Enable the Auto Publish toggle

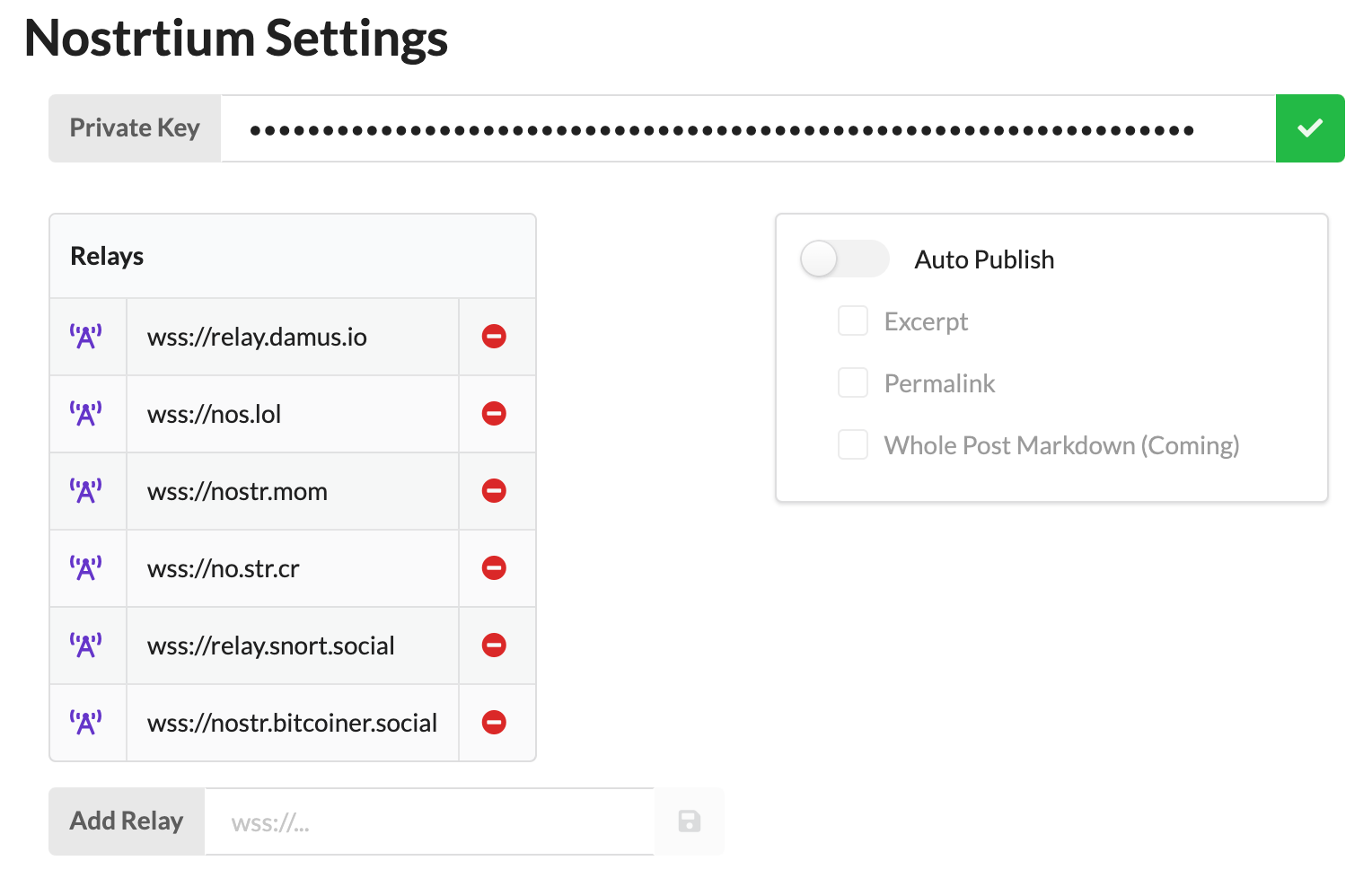pyautogui.click(x=845, y=259)
